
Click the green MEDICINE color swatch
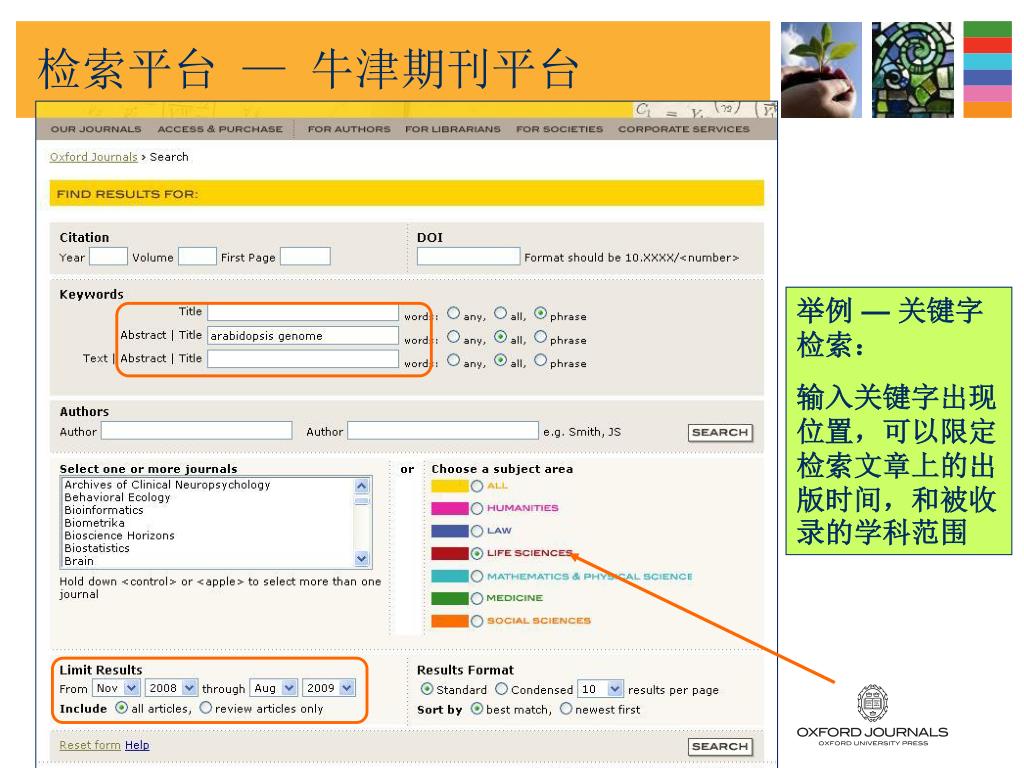450,598
